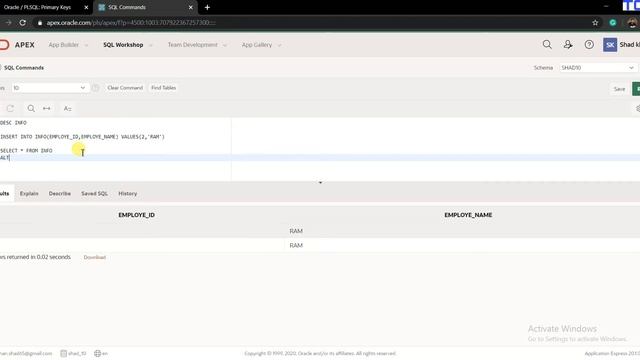Open the Team Development menu
Image resolution: width=640 pixels, height=360 pixels.
(193, 45)
